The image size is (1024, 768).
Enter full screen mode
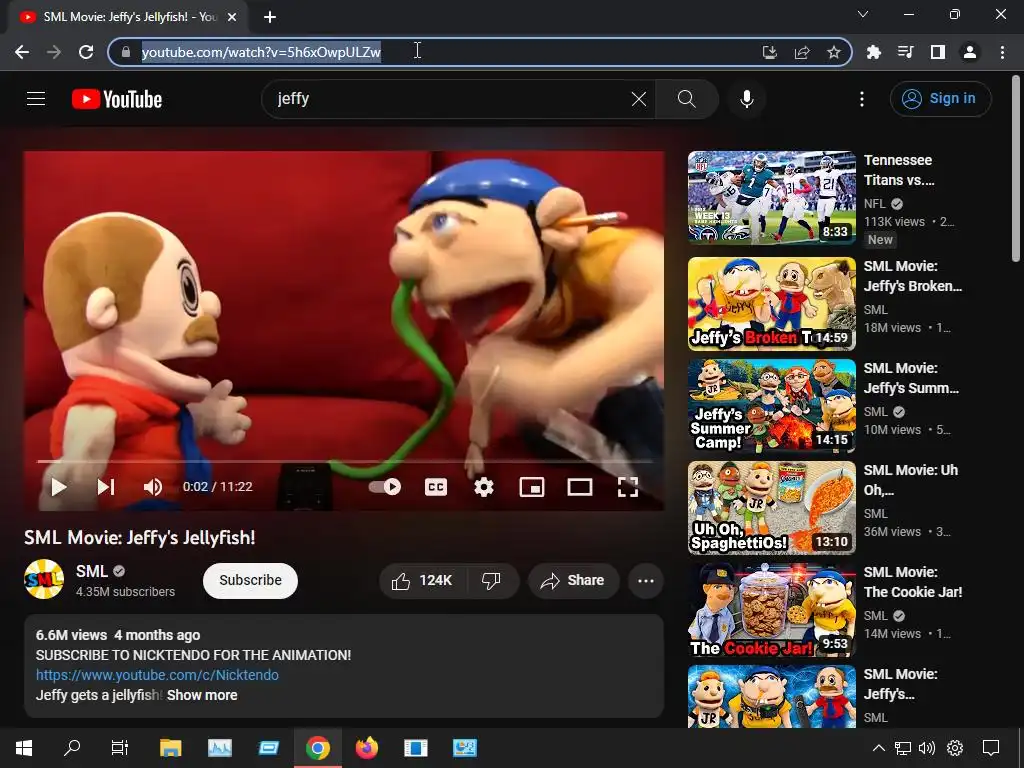point(628,487)
